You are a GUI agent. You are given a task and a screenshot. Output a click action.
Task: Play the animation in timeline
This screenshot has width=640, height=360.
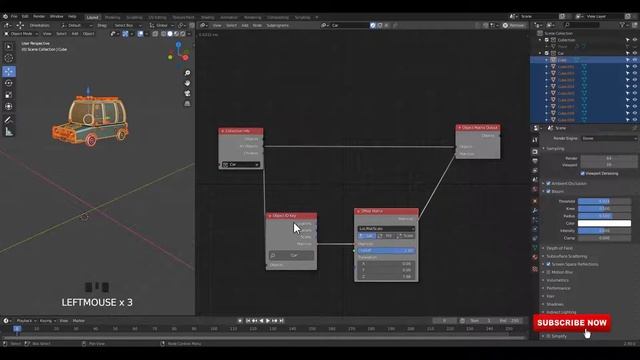[x=268, y=321]
